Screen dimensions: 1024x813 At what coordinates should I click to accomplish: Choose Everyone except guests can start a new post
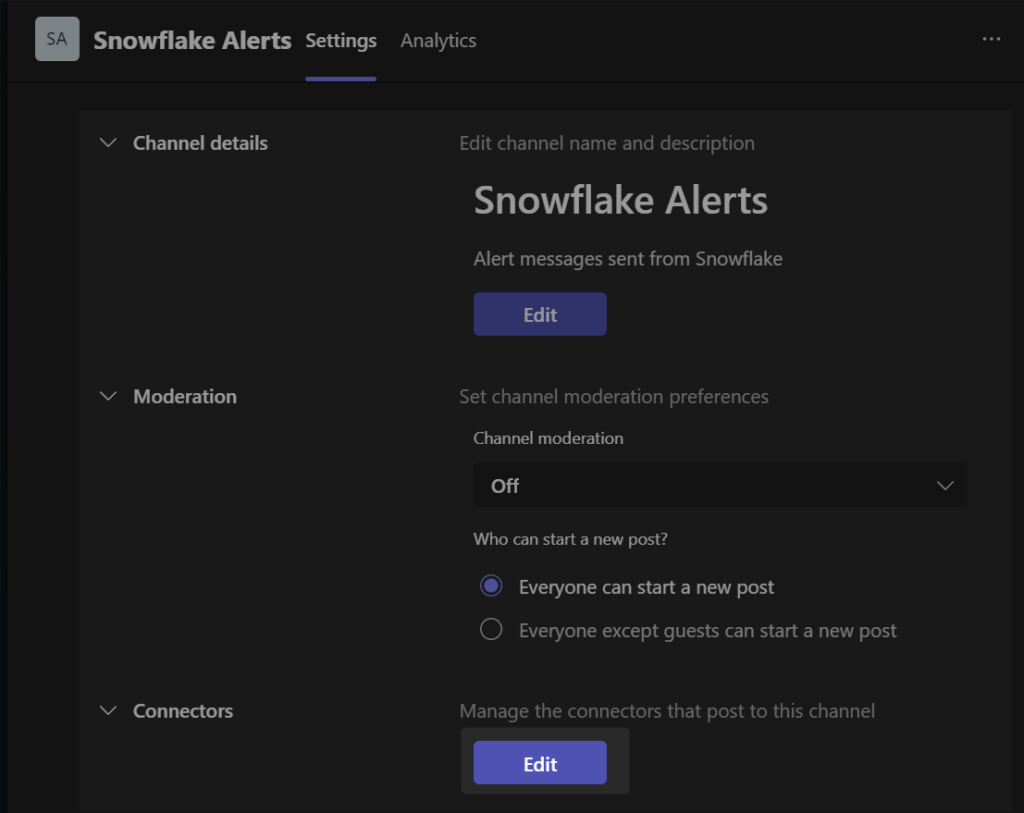[491, 629]
